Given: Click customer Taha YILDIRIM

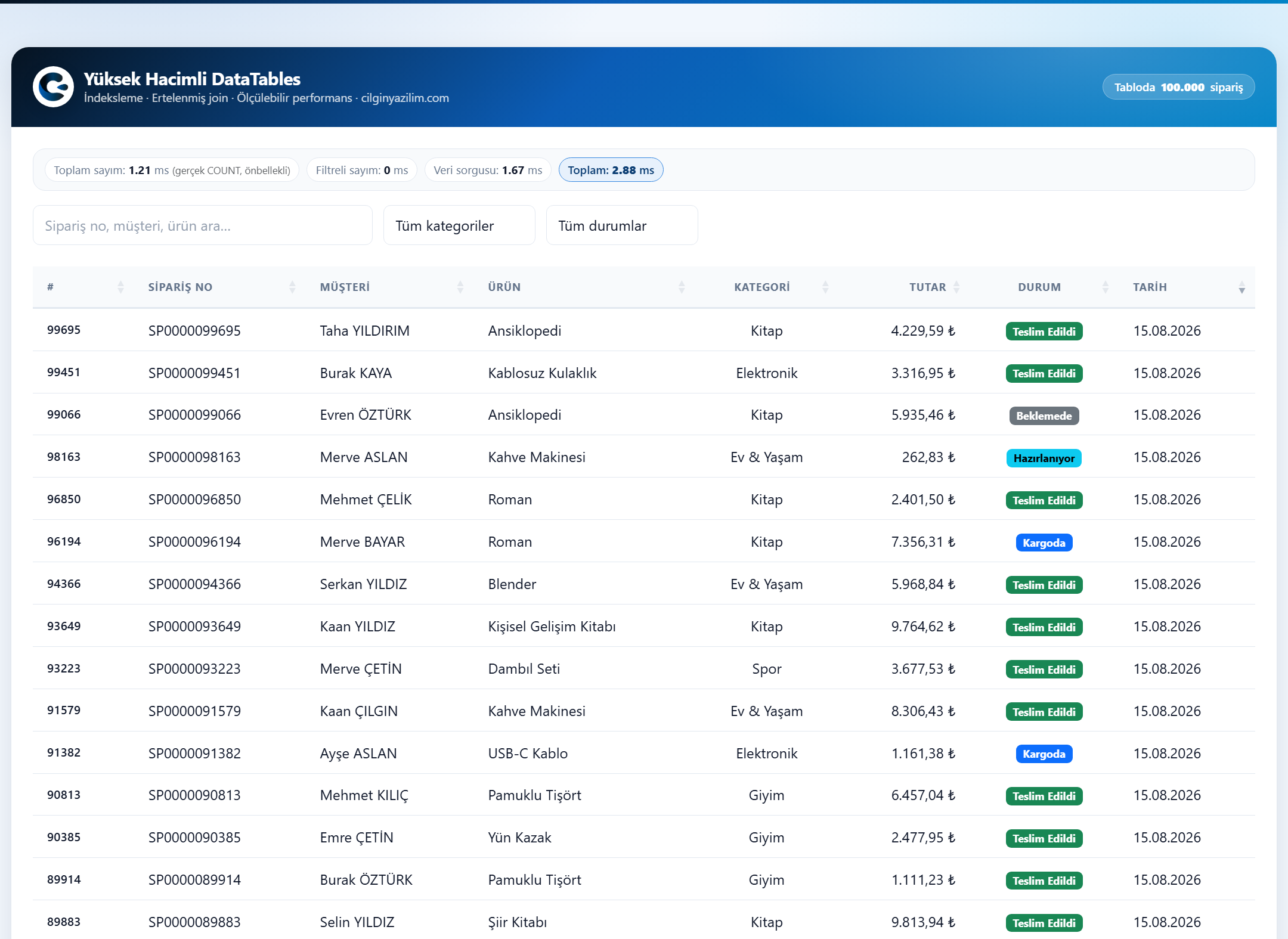Looking at the screenshot, I should (x=364, y=331).
